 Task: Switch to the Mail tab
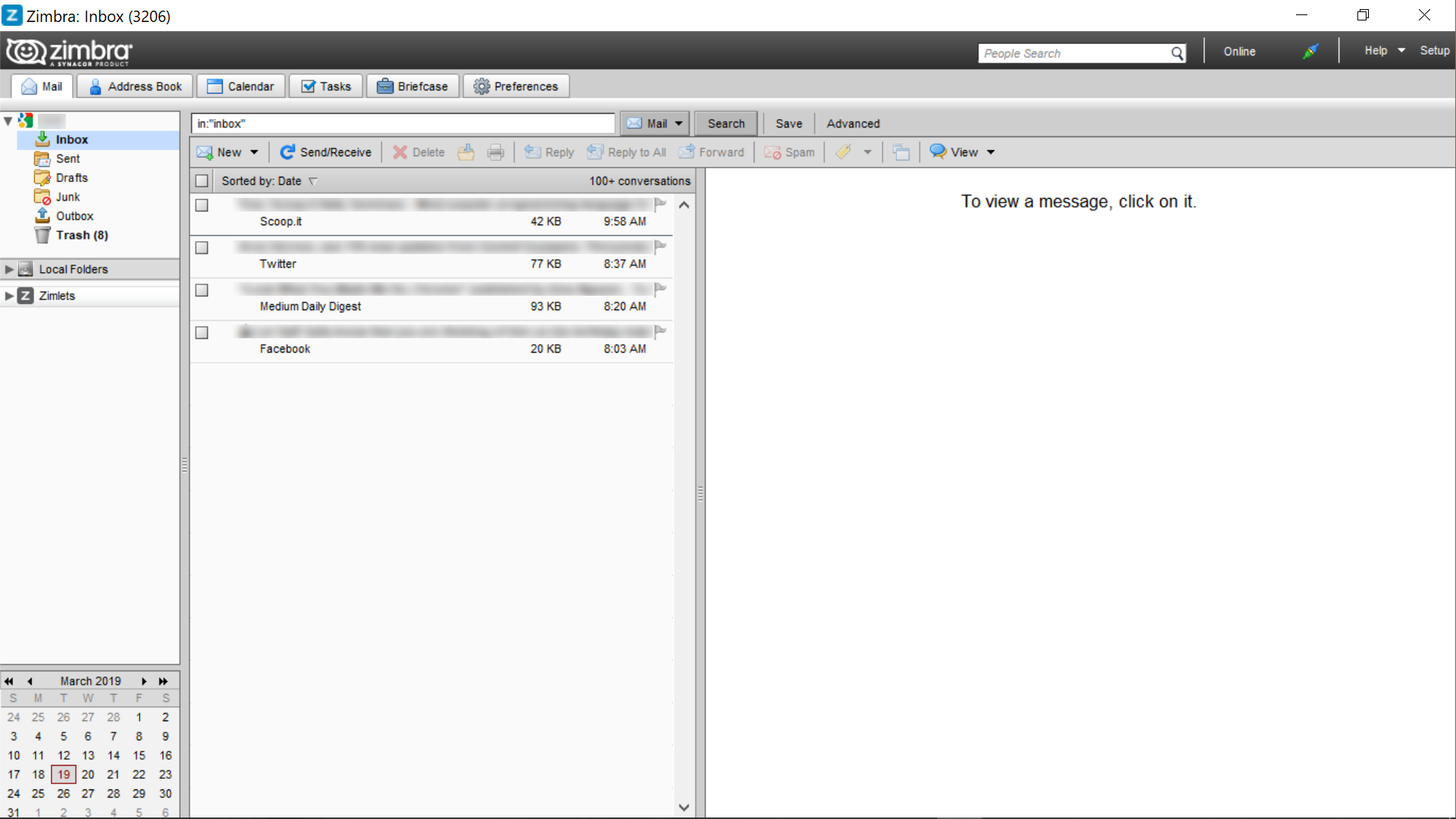(42, 86)
